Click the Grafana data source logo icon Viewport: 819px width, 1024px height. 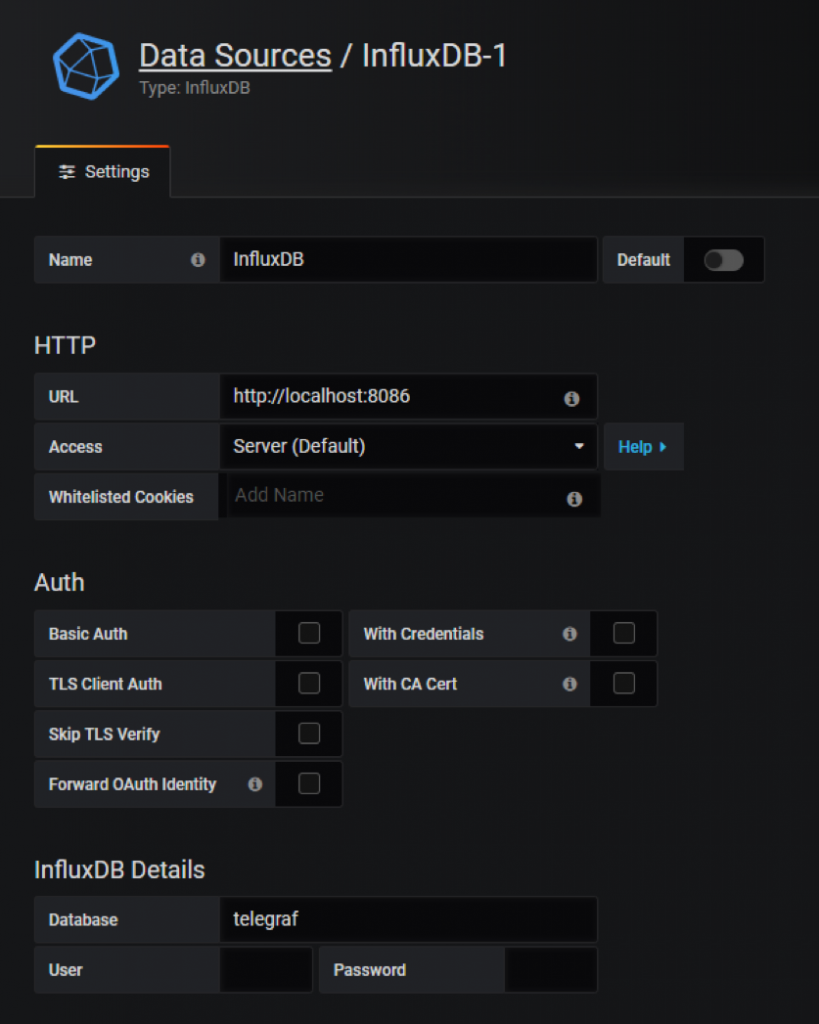point(86,66)
